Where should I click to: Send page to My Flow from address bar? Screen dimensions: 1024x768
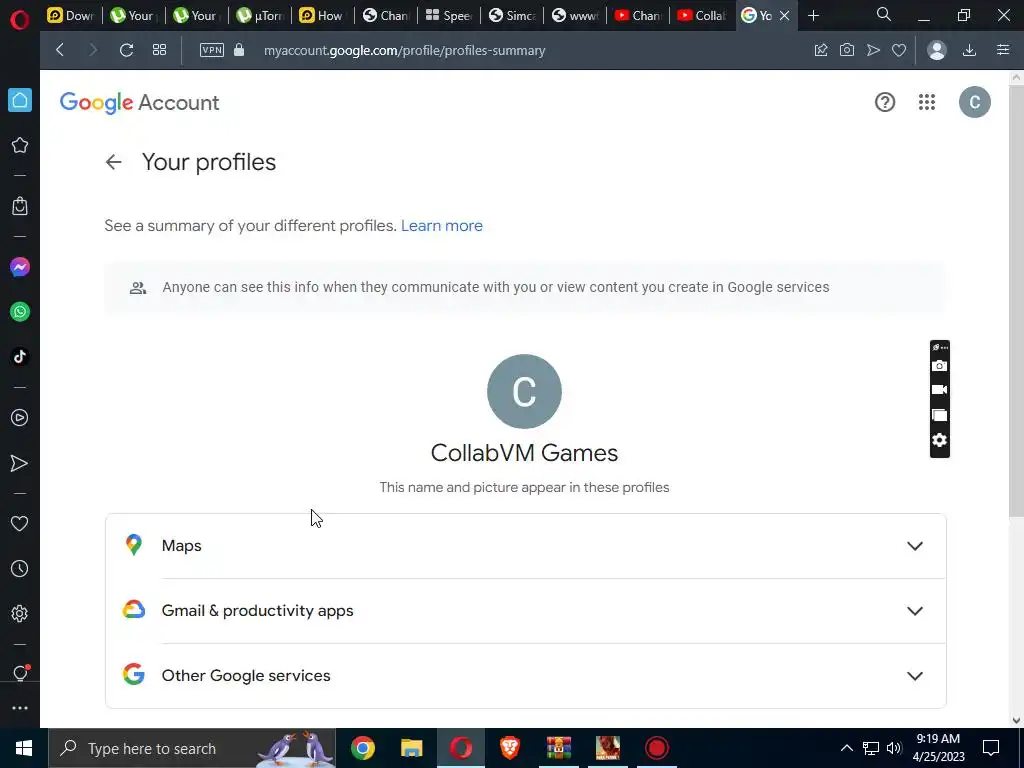(873, 50)
